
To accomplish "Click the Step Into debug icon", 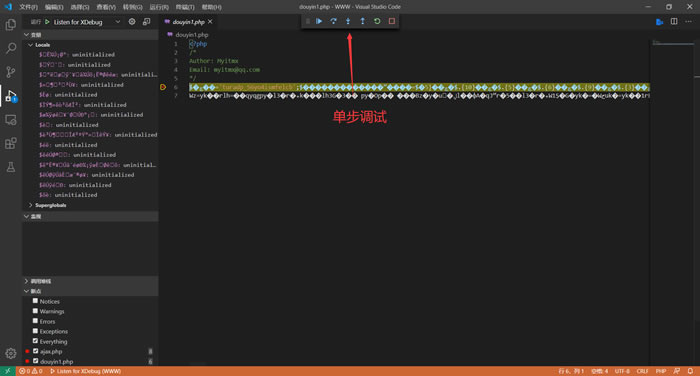I will click(x=348, y=21).
